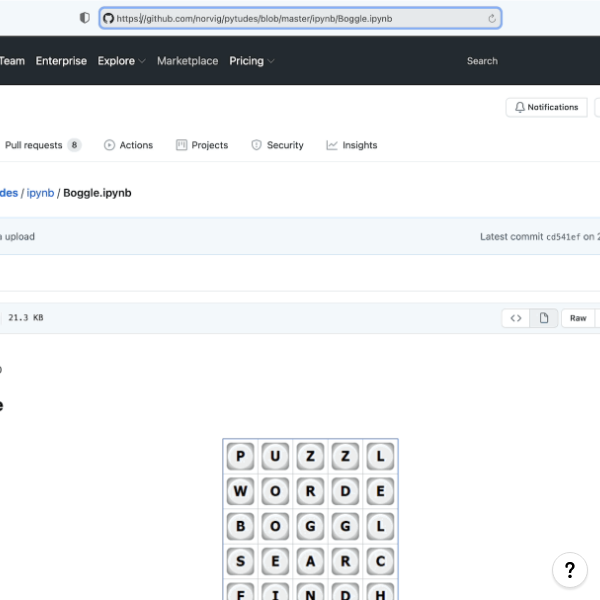Click the Insights graph icon
The width and height of the screenshot is (600, 600).
pyautogui.click(x=332, y=145)
